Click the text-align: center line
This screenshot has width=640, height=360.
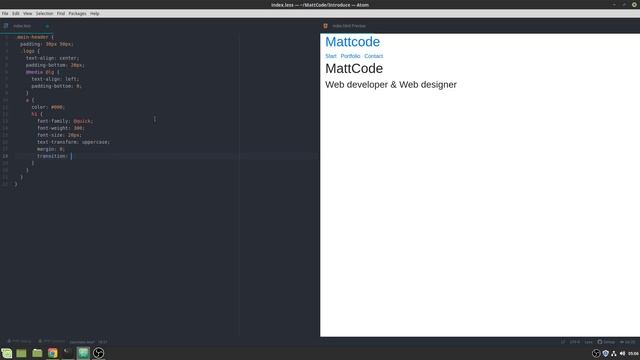(x=53, y=58)
